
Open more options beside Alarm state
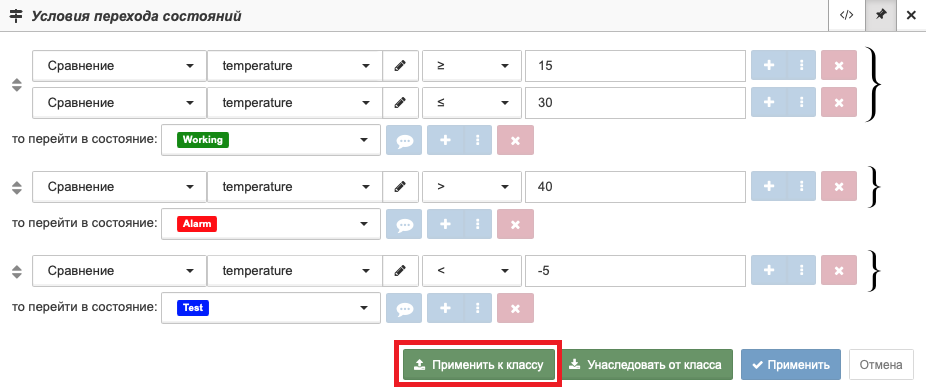(x=478, y=224)
